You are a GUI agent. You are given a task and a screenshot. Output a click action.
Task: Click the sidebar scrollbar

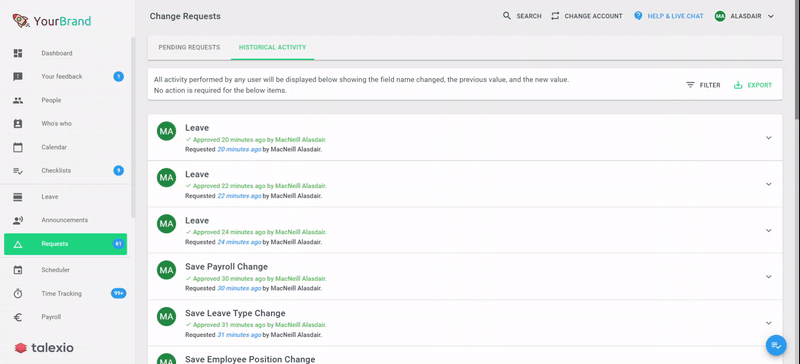click(134, 128)
